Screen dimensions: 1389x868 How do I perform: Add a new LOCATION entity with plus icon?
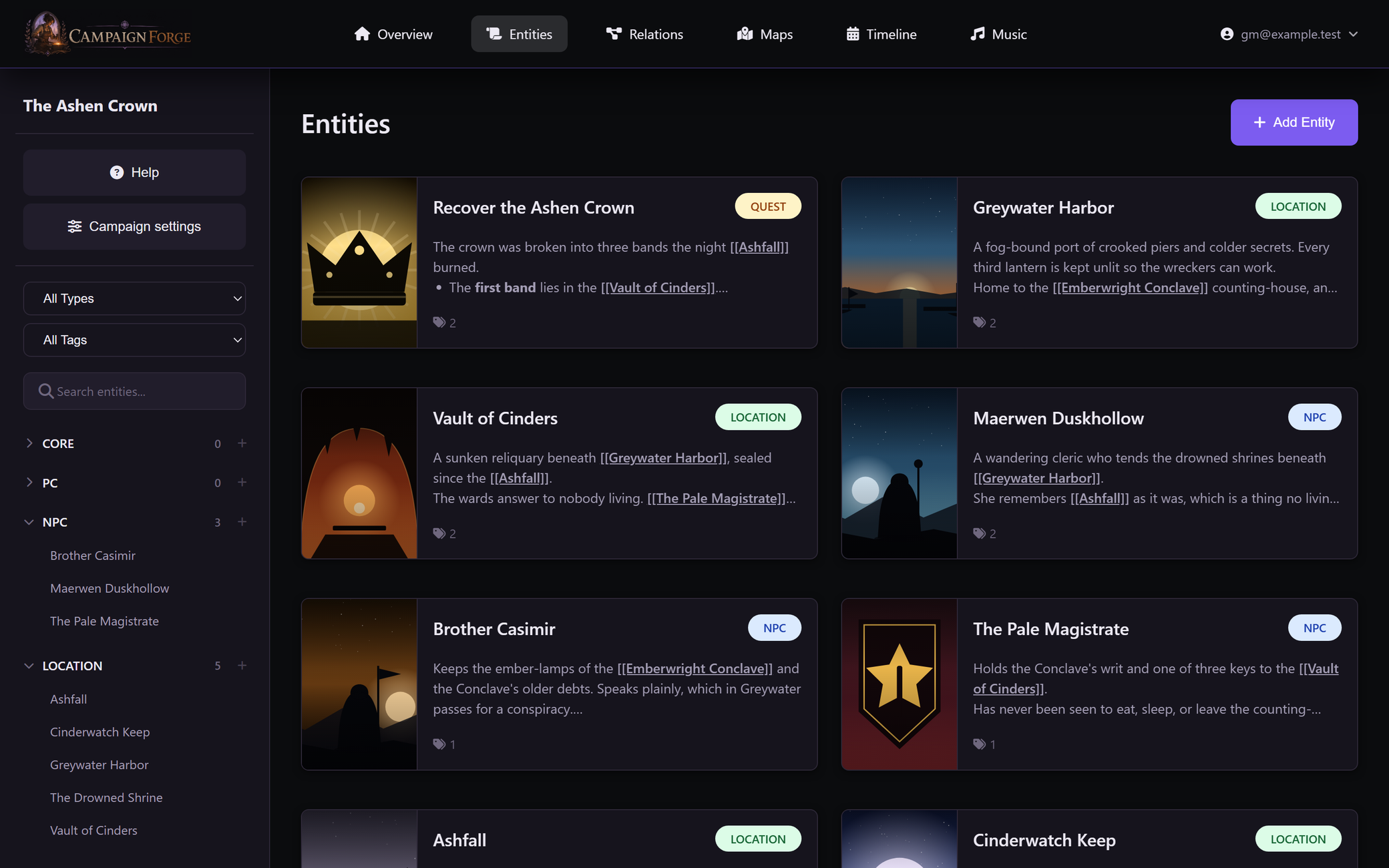242,666
